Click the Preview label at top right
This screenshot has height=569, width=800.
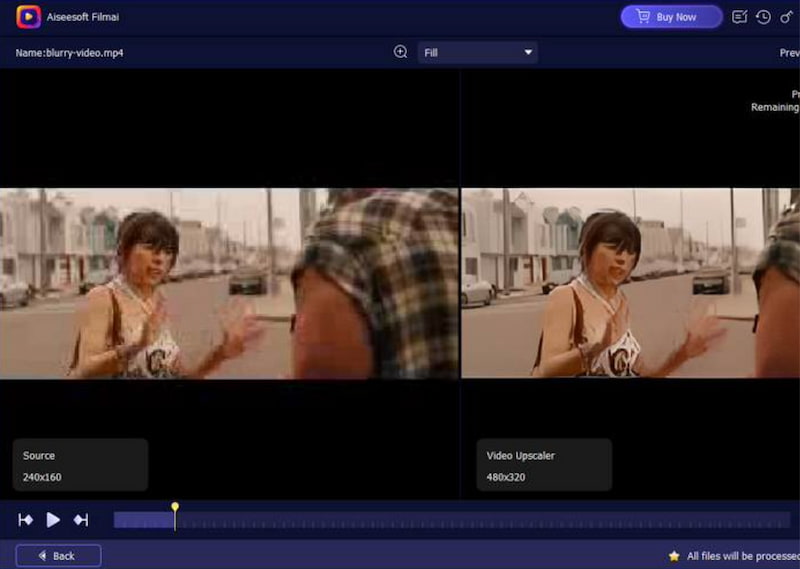pyautogui.click(x=789, y=53)
